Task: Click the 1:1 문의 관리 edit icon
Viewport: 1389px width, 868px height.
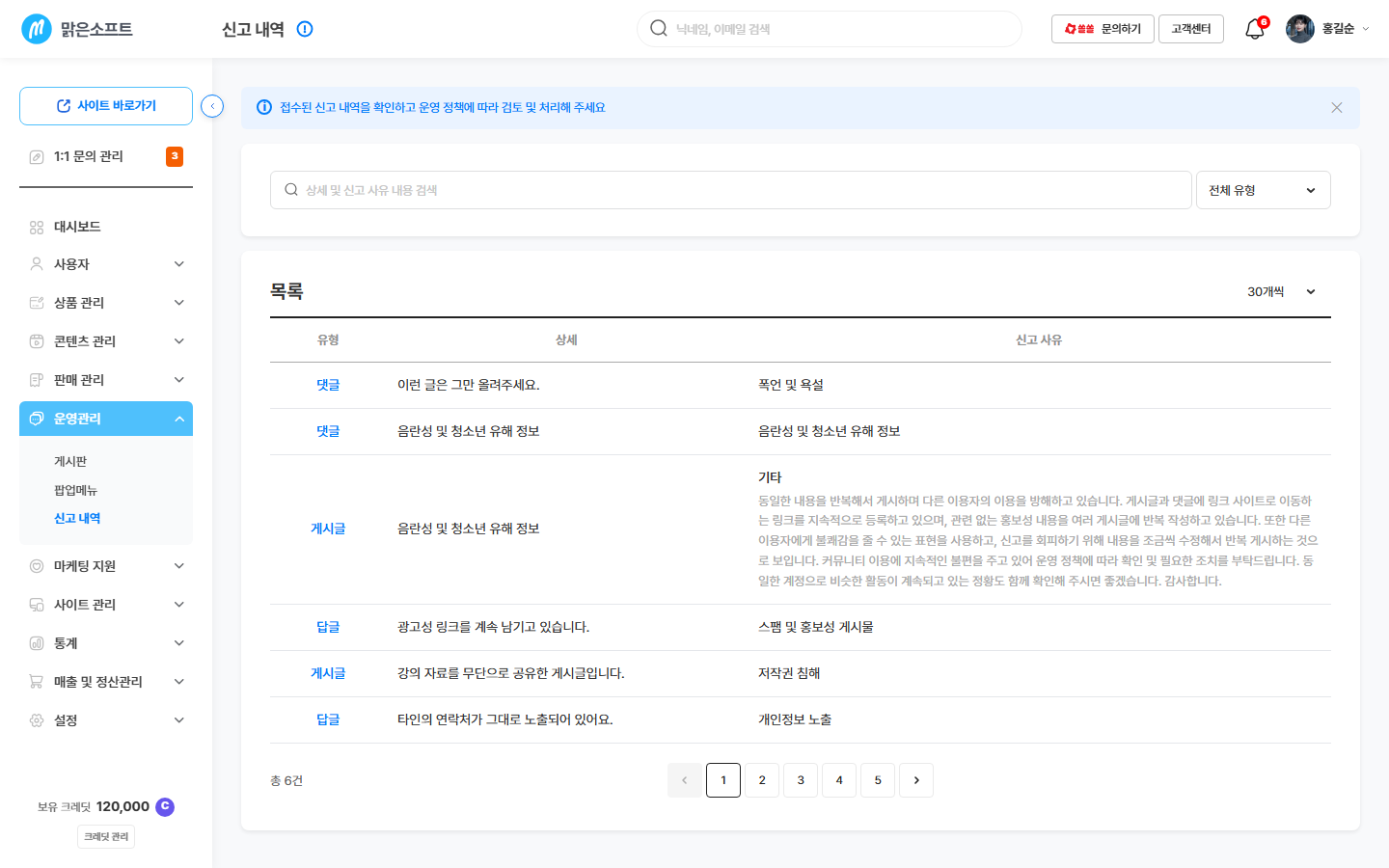Action: click(37, 156)
